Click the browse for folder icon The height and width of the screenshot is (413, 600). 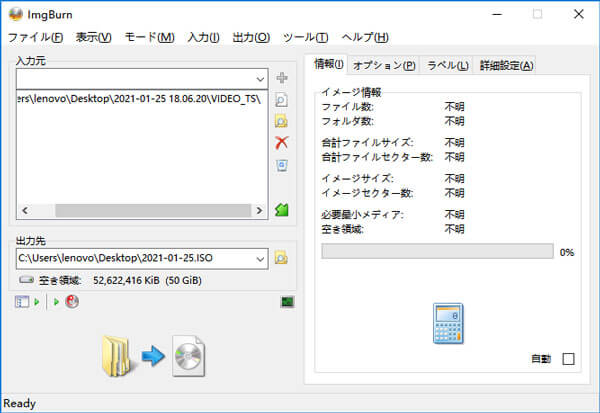click(x=281, y=121)
